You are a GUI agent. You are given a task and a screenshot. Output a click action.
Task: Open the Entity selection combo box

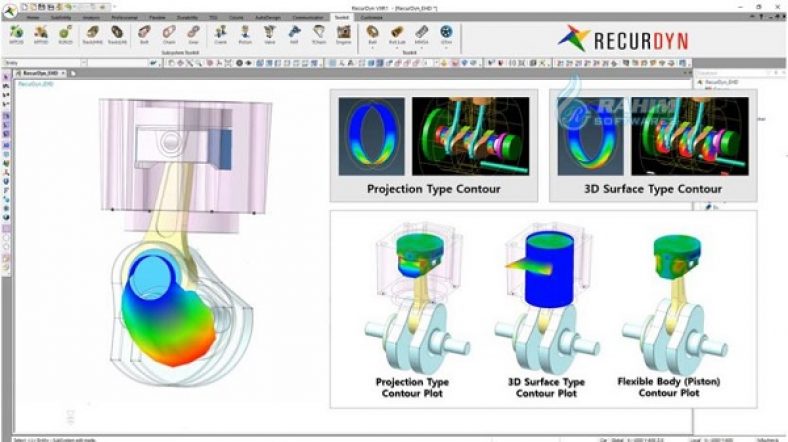[45, 63]
